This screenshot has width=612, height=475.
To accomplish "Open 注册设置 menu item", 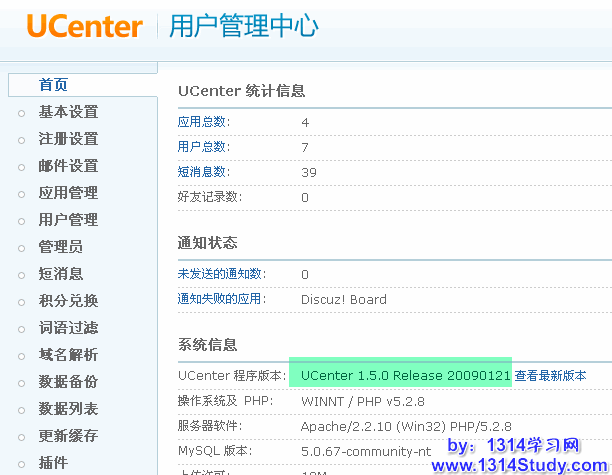I will tap(68, 139).
